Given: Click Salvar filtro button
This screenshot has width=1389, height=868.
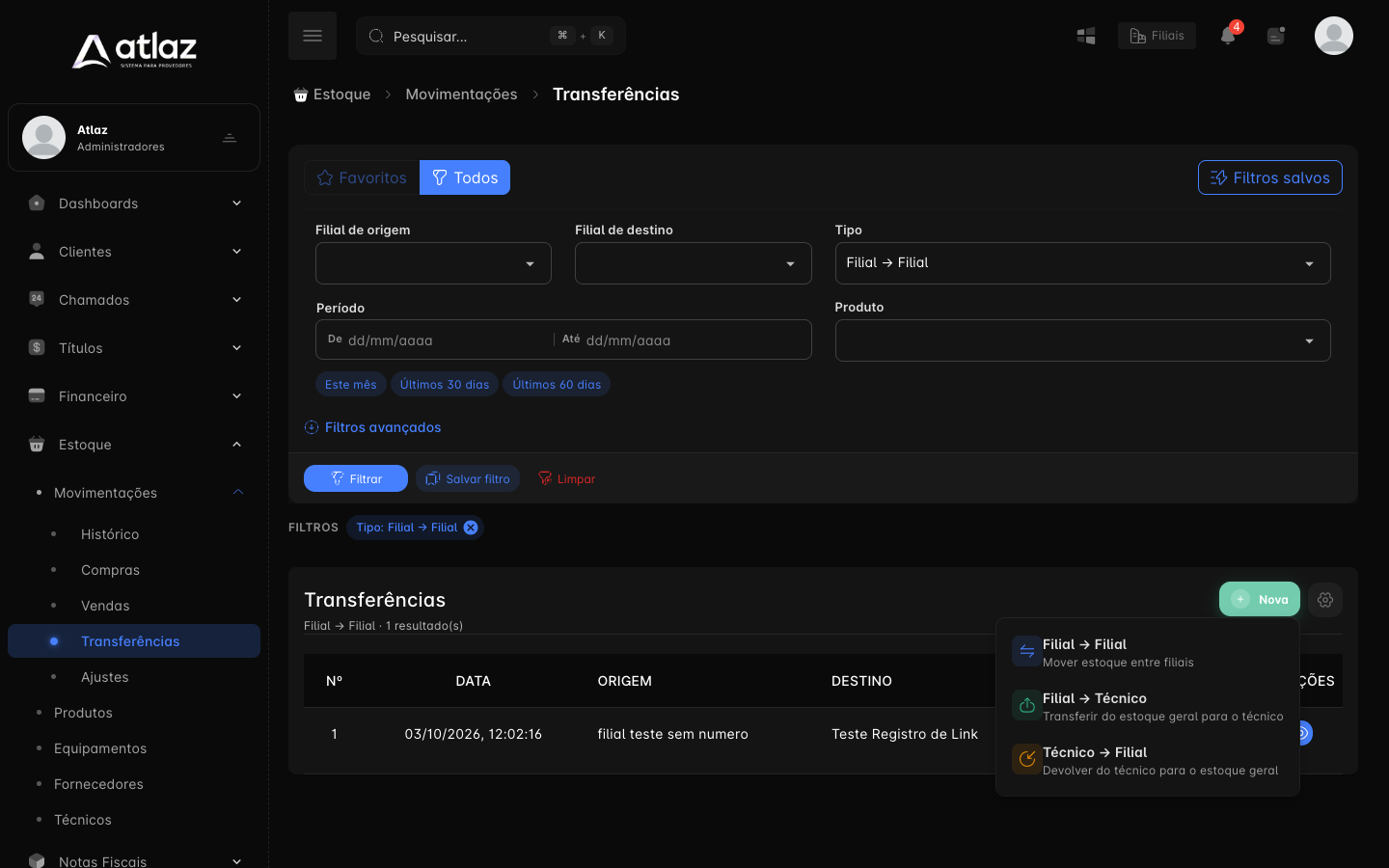Looking at the screenshot, I should pyautogui.click(x=468, y=478).
